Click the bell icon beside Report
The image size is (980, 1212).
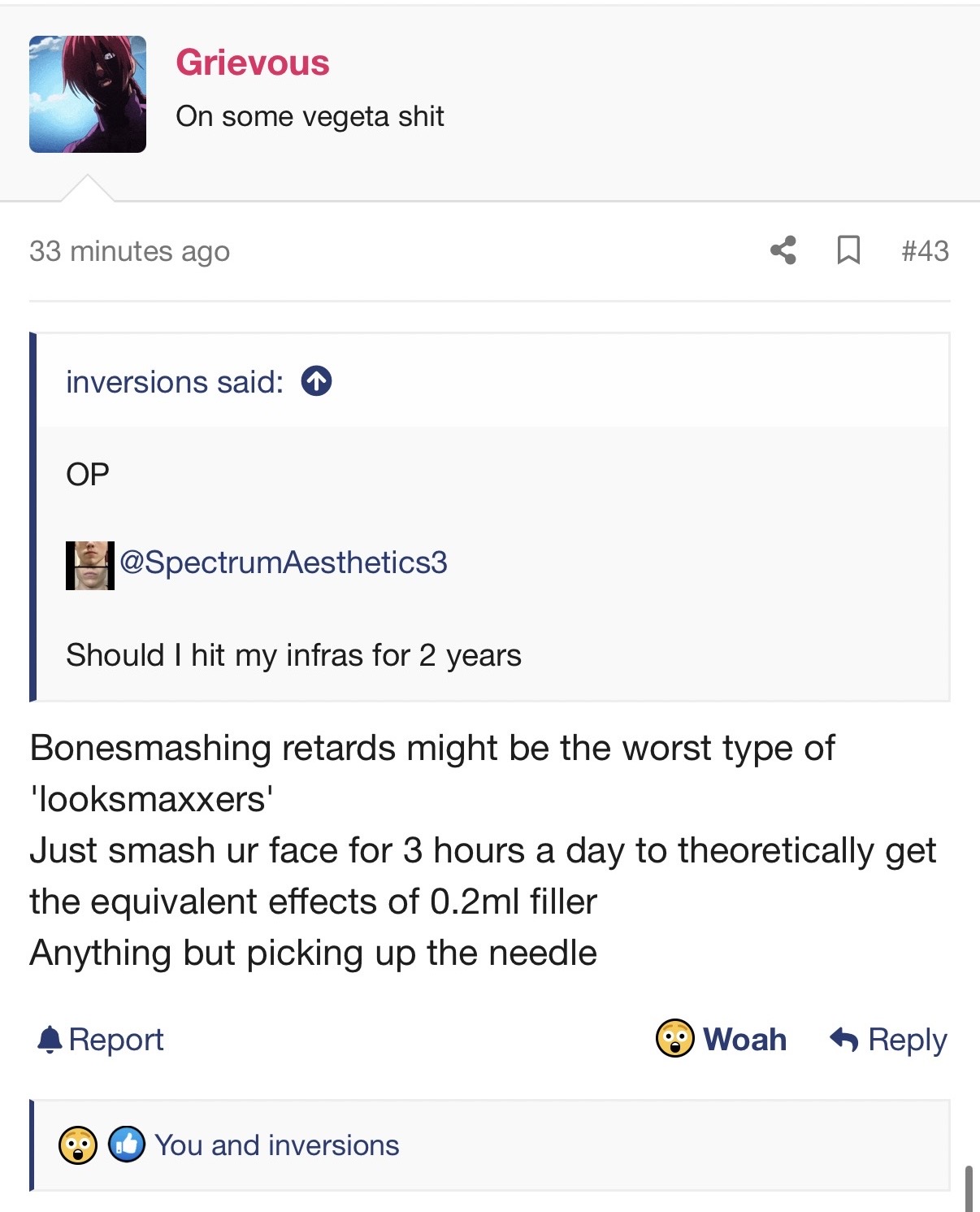50,1040
